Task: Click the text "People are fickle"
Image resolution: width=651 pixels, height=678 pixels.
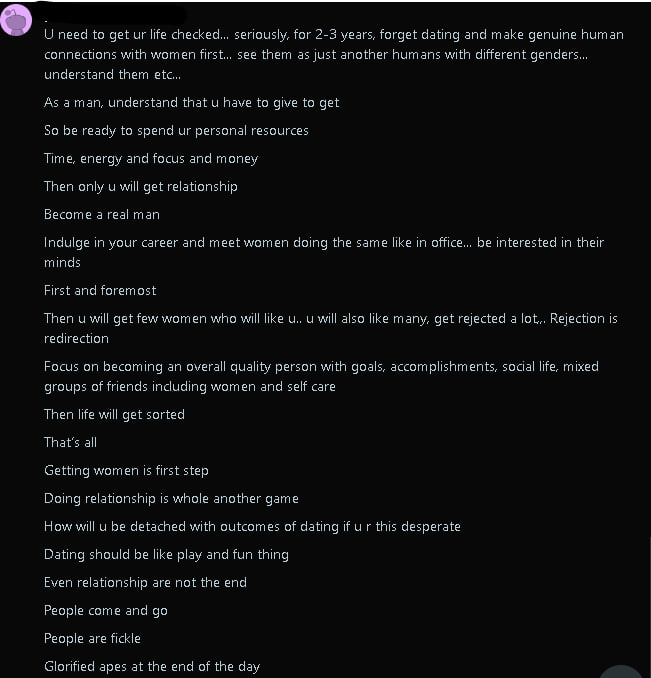Action: click(92, 638)
